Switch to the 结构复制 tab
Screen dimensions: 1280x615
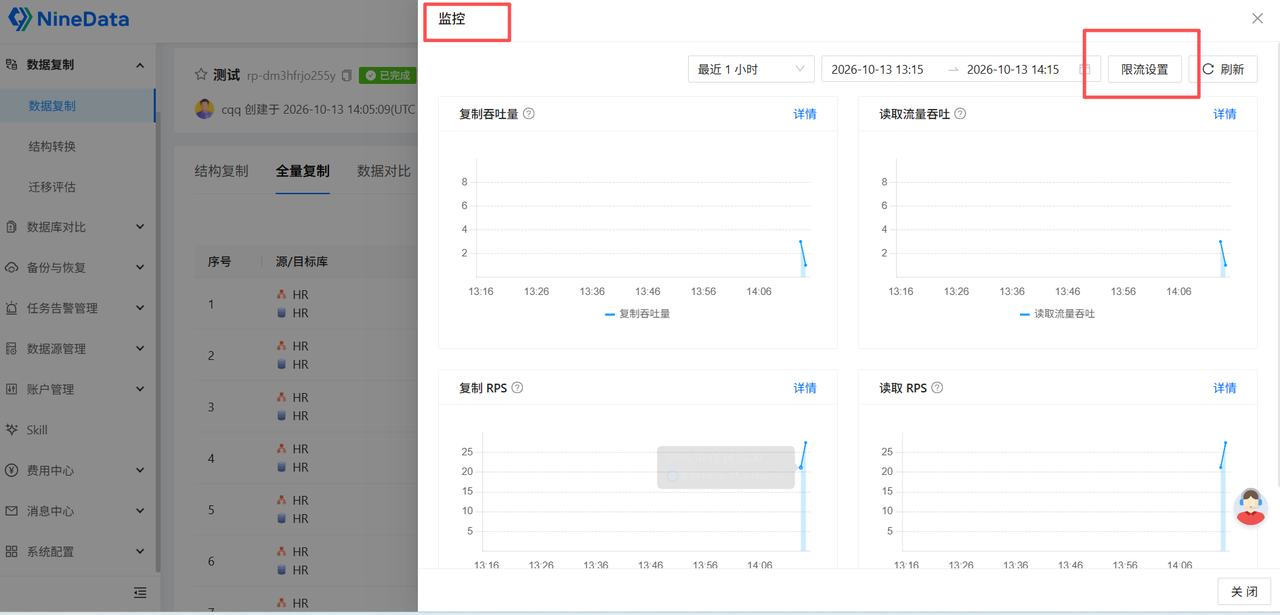221,171
